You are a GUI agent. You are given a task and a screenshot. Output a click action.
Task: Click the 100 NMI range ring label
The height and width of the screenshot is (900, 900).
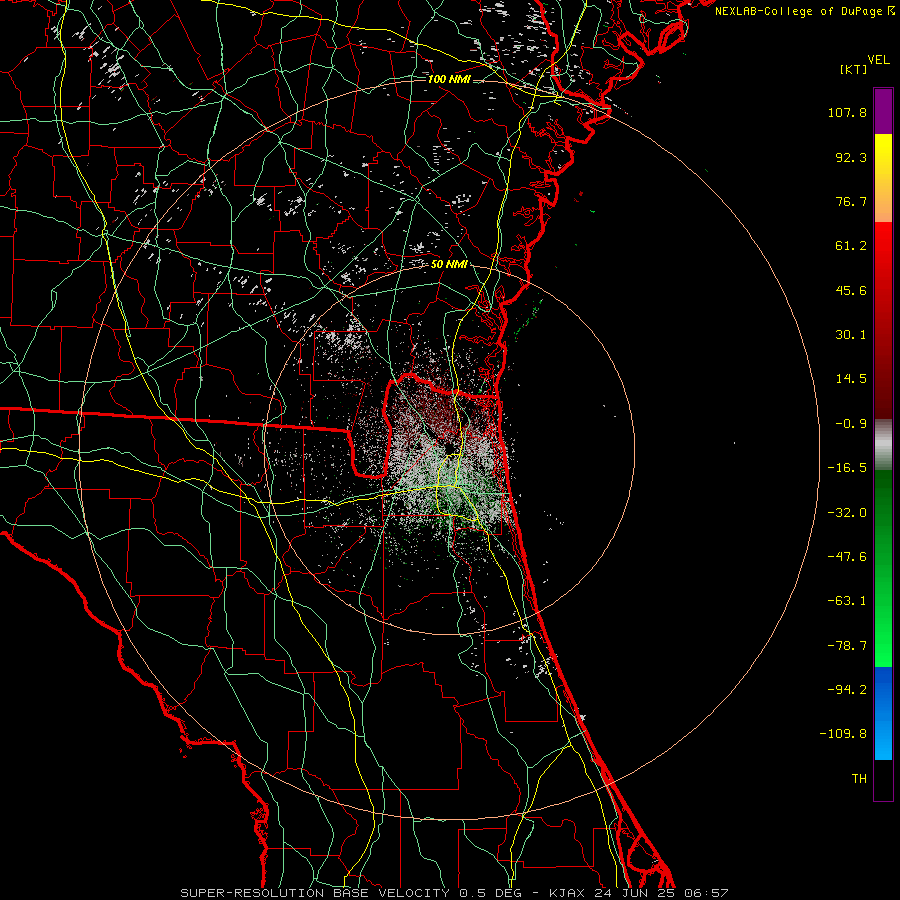tap(449, 79)
